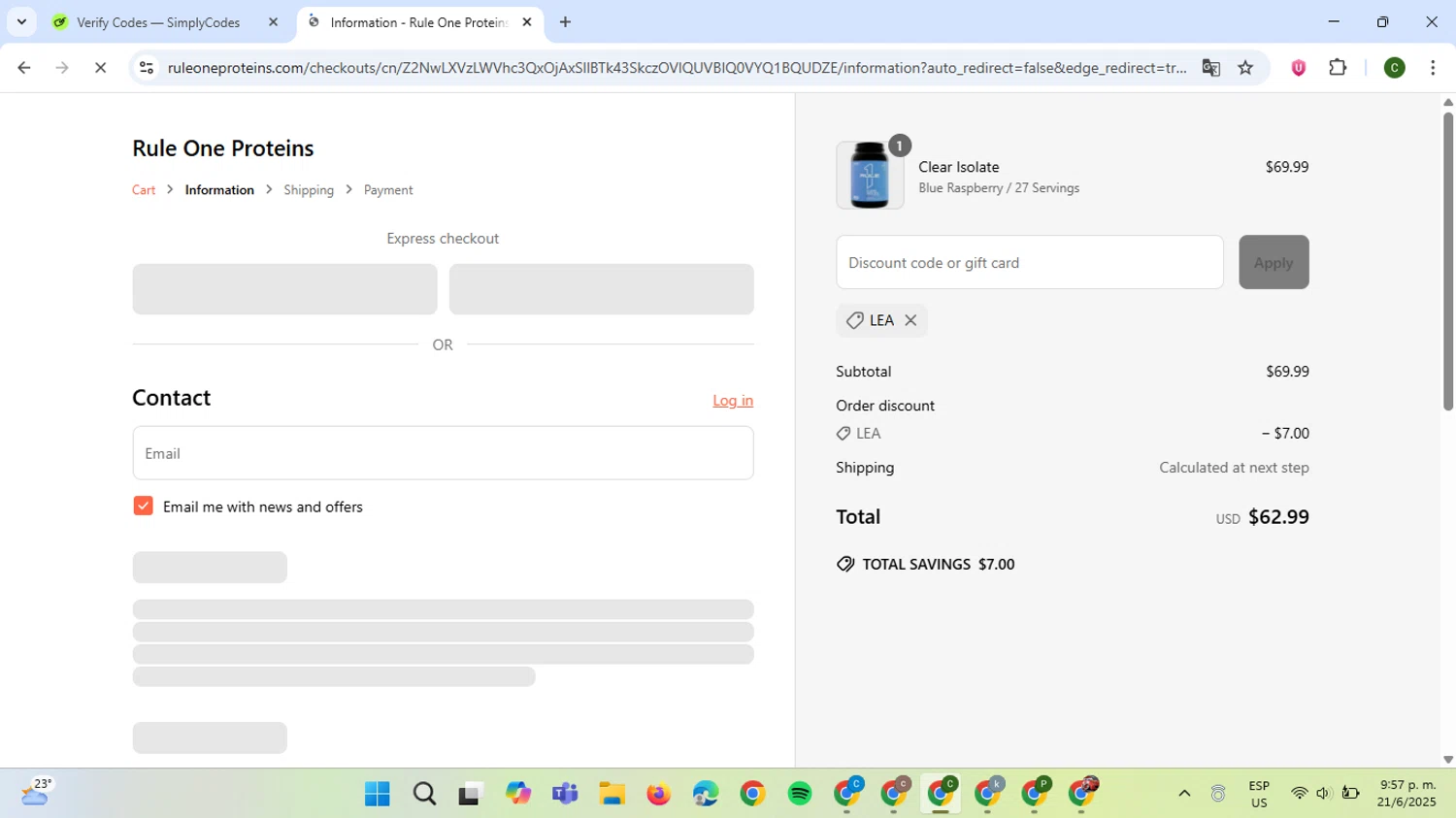Open the Extensions puzzle menu
Image resolution: width=1456 pixels, height=818 pixels.
(x=1338, y=68)
